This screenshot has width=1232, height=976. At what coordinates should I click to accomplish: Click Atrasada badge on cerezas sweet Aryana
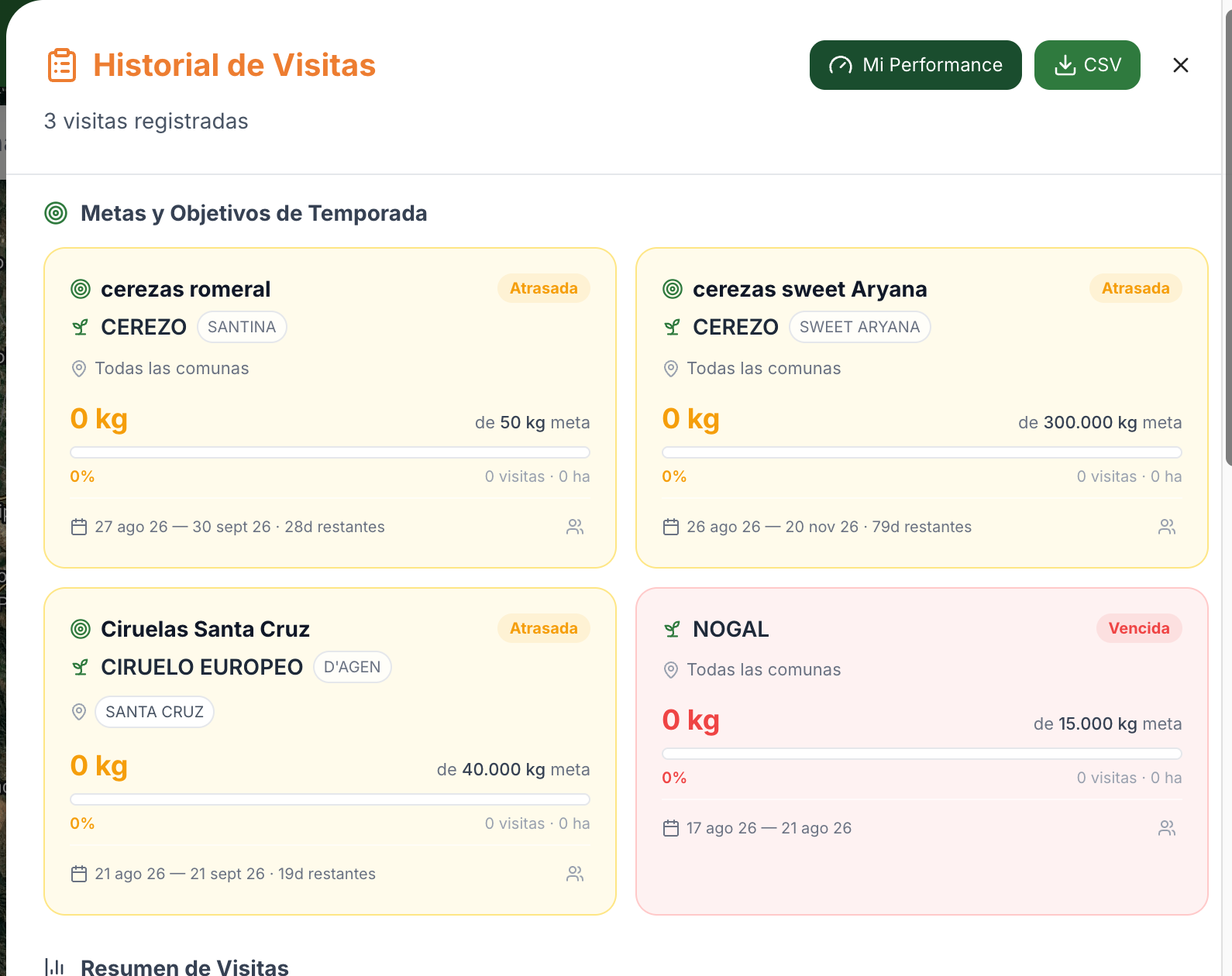pyautogui.click(x=1135, y=288)
